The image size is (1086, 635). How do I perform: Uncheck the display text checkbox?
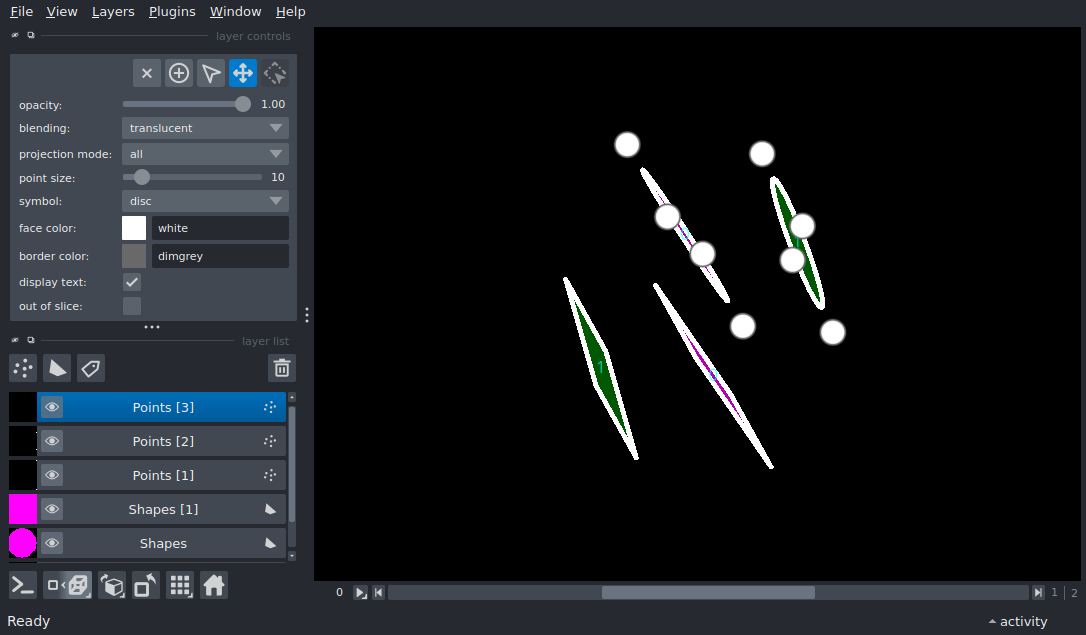point(132,282)
